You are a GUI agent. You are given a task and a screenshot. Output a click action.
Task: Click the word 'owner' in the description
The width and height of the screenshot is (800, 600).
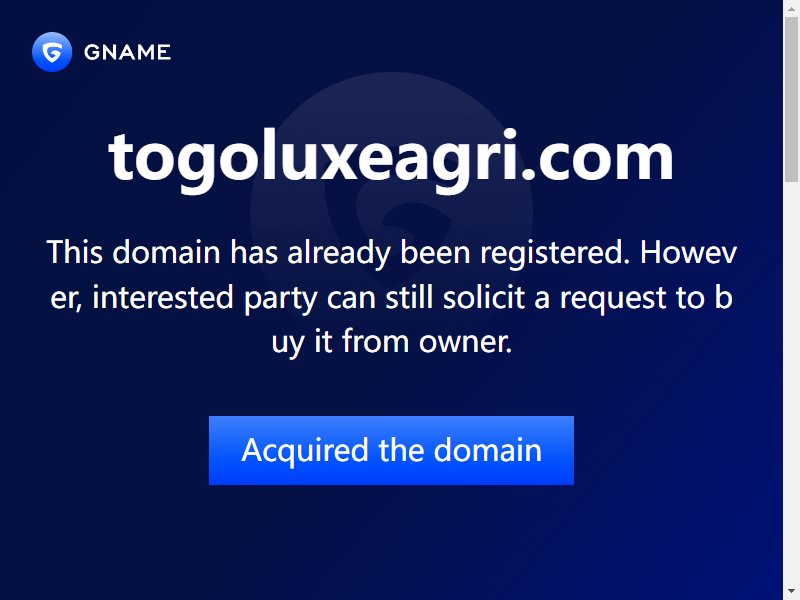pos(463,343)
